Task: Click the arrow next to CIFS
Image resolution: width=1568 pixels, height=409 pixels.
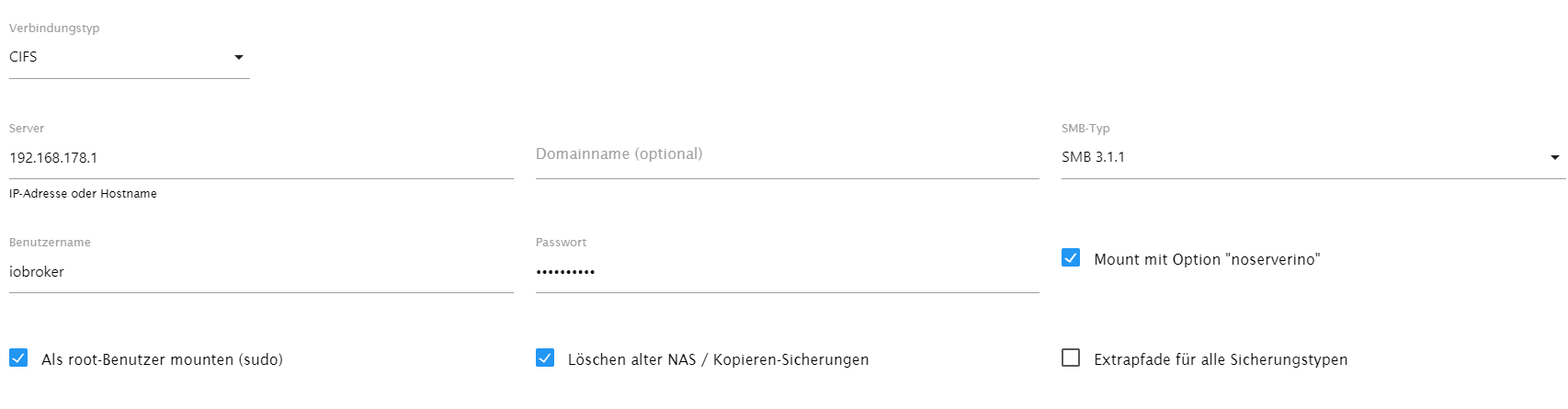Action: (x=239, y=57)
